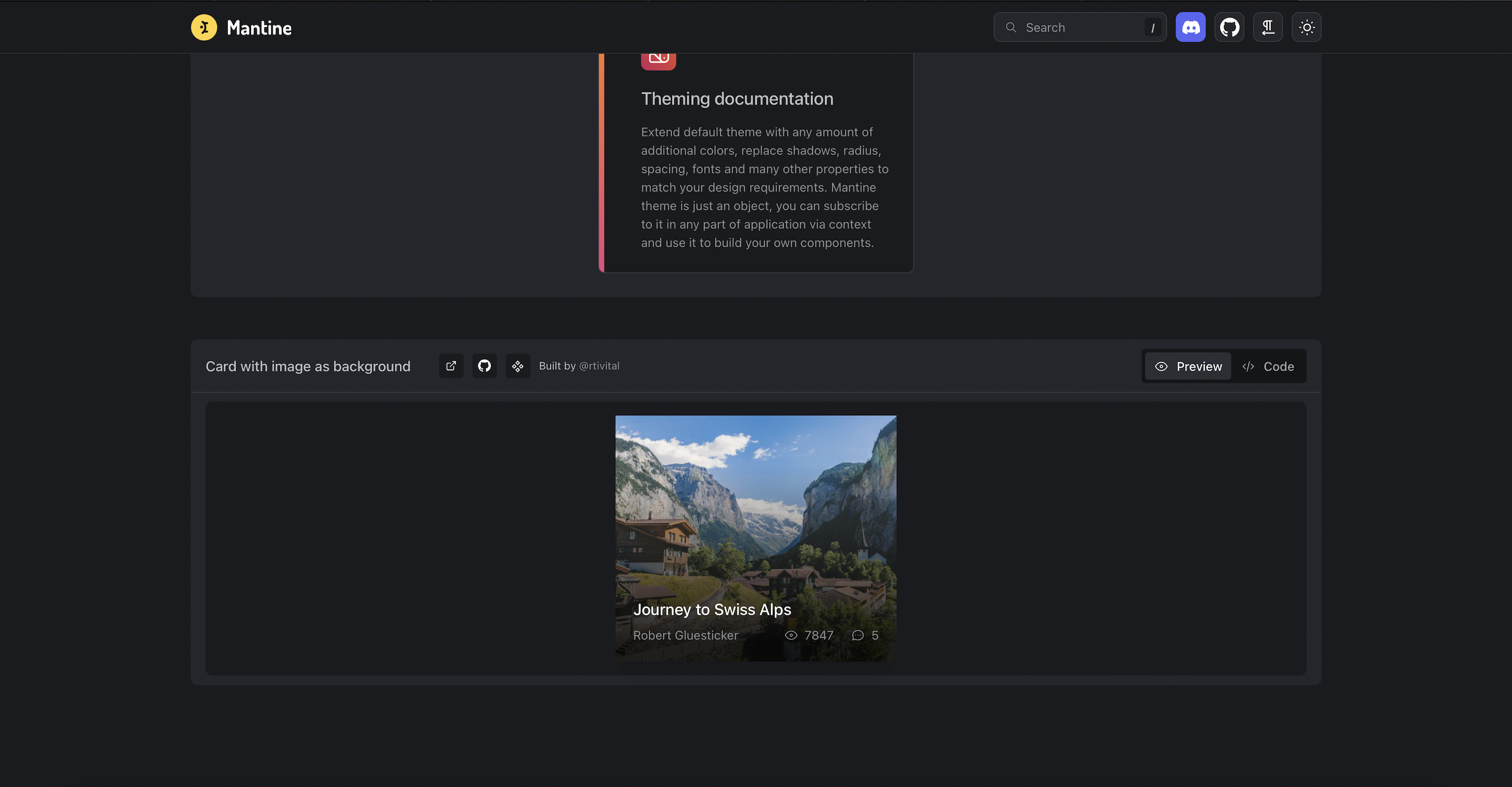Switch to the Code tab
Screen dimensions: 1512x787
coord(1268,367)
